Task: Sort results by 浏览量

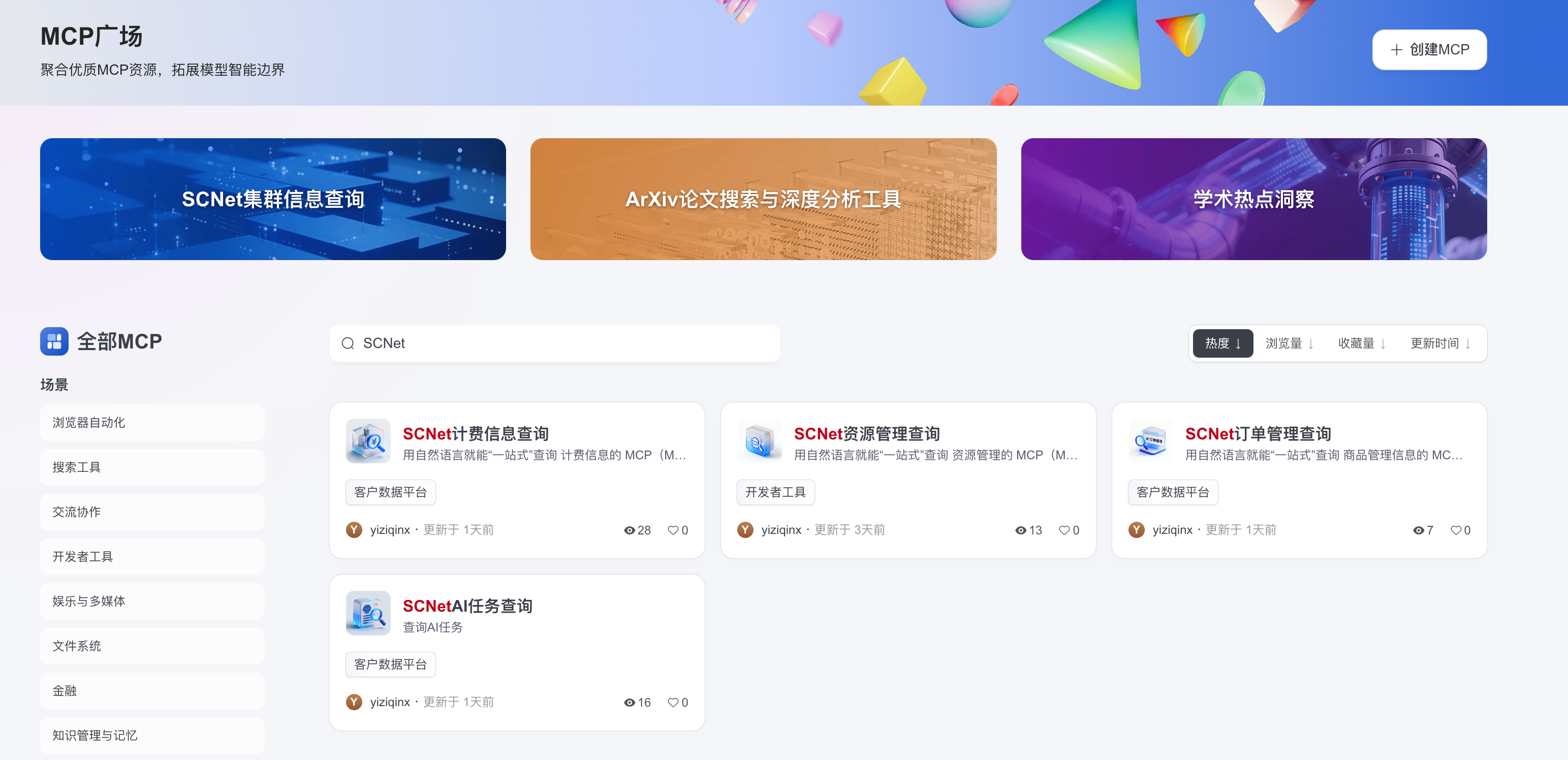Action: coord(1289,344)
